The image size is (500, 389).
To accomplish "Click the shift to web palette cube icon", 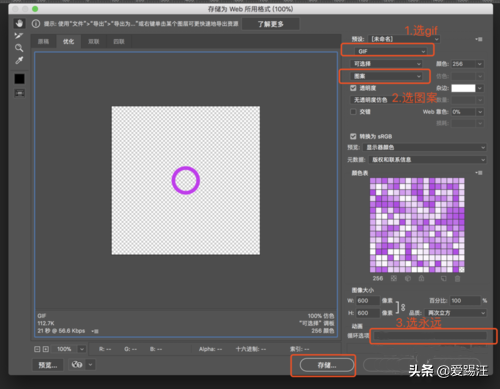I will [408, 279].
